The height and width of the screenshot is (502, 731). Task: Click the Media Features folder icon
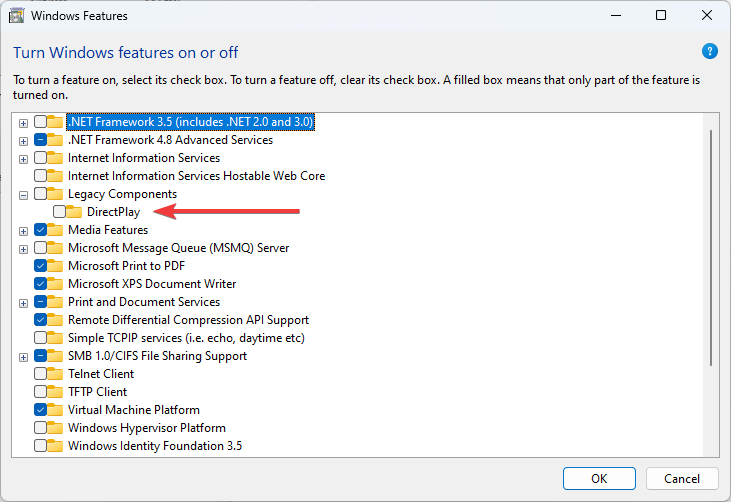pos(55,230)
